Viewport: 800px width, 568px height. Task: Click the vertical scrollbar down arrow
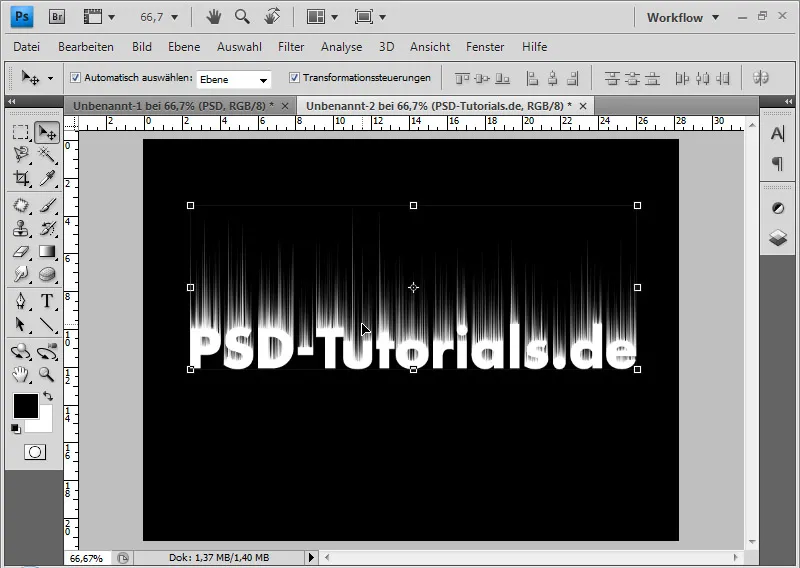[x=752, y=542]
